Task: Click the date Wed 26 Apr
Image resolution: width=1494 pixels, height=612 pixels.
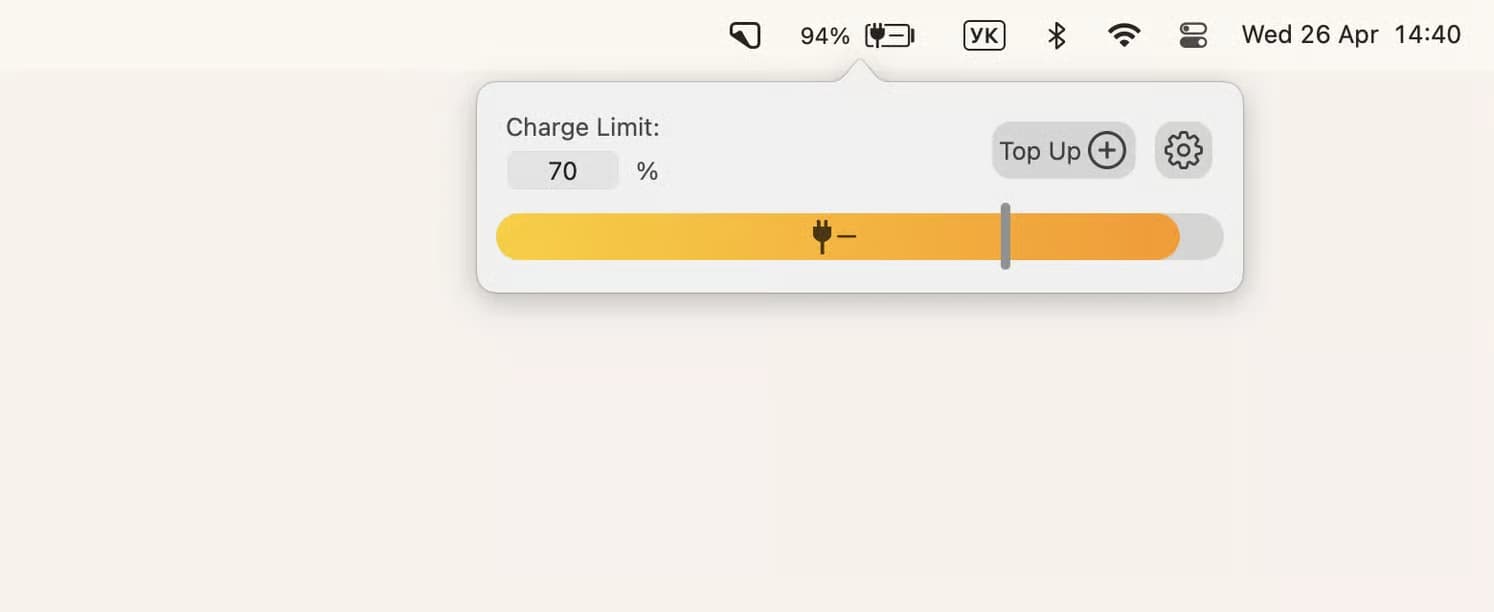Action: [1309, 35]
